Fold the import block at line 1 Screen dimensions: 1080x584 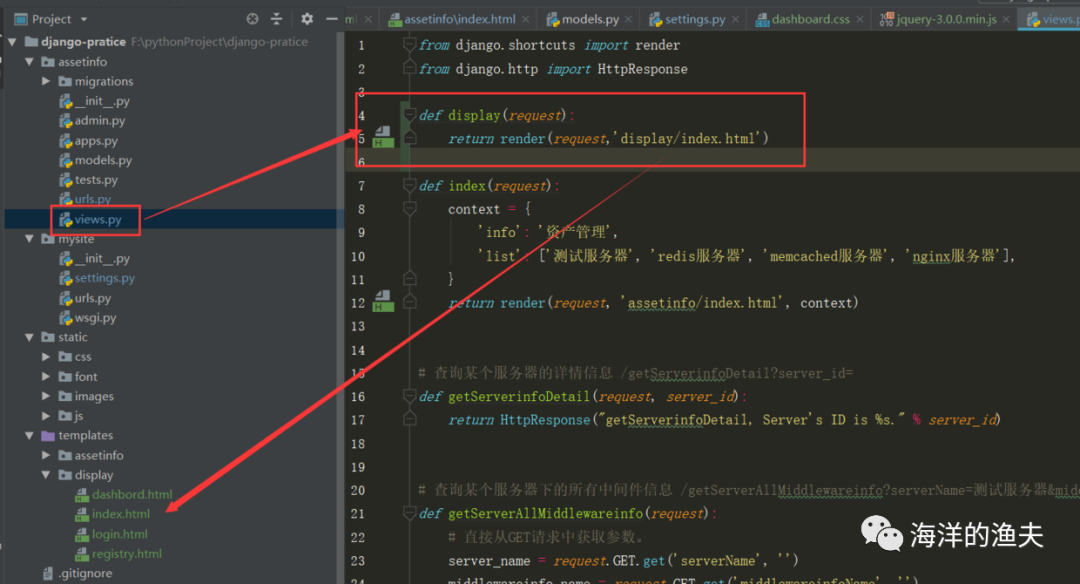click(x=409, y=45)
